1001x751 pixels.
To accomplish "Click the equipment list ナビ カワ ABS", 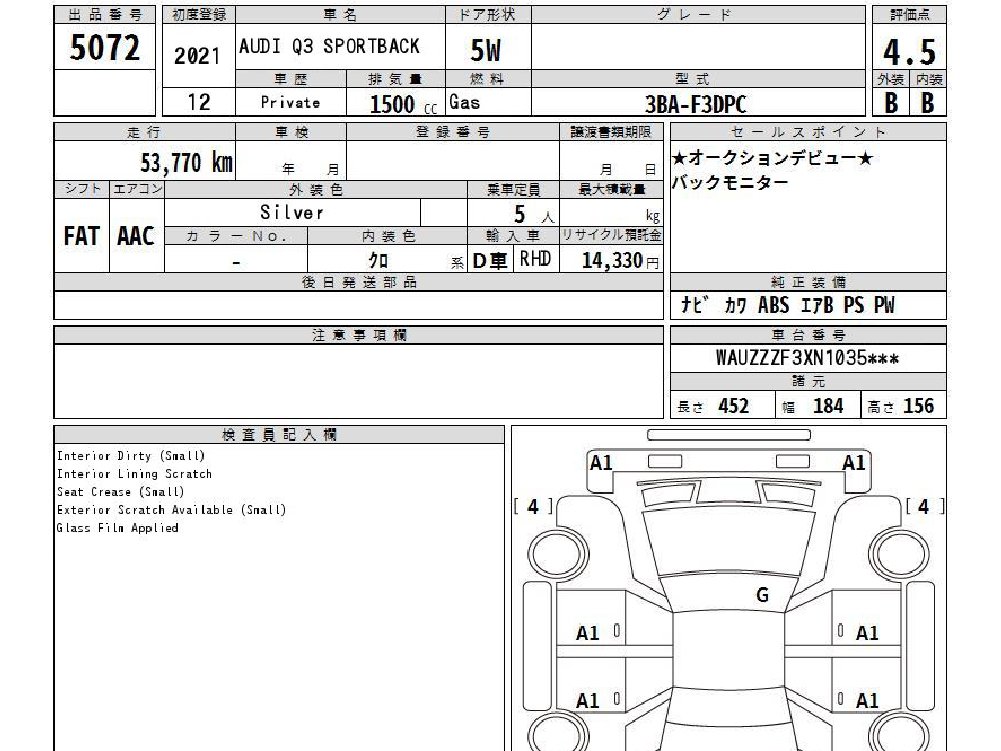I will pos(787,305).
